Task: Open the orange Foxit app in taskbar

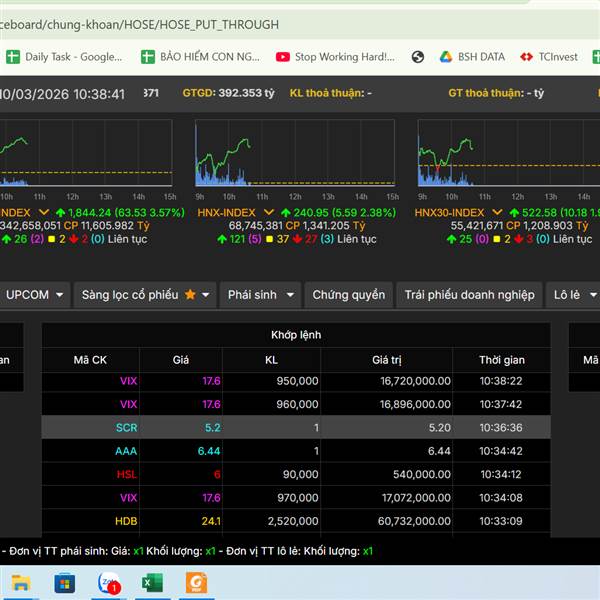Action: pos(196,583)
